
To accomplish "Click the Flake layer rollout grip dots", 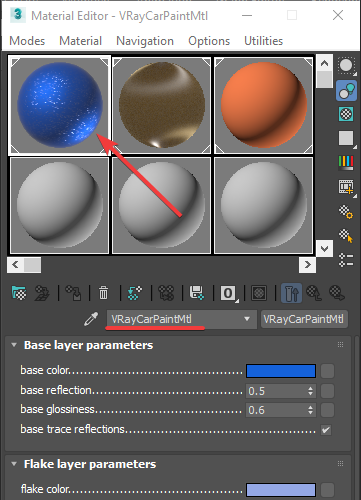I will pos(340,464).
